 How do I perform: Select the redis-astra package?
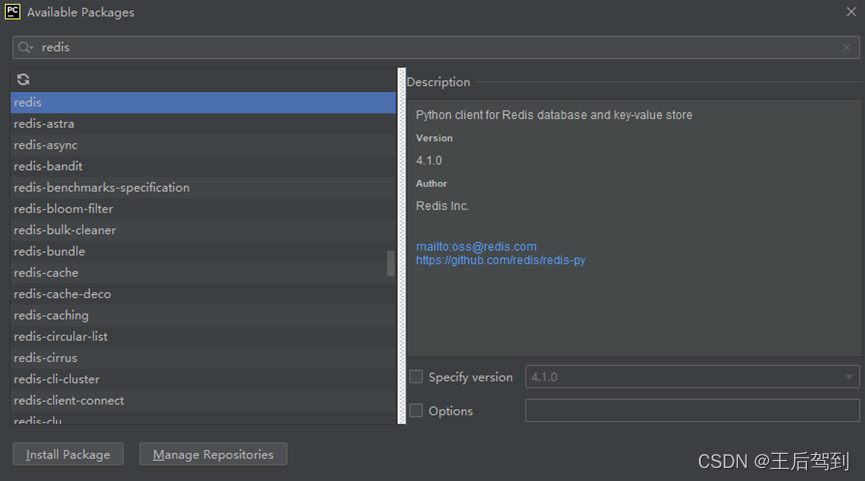(203, 124)
